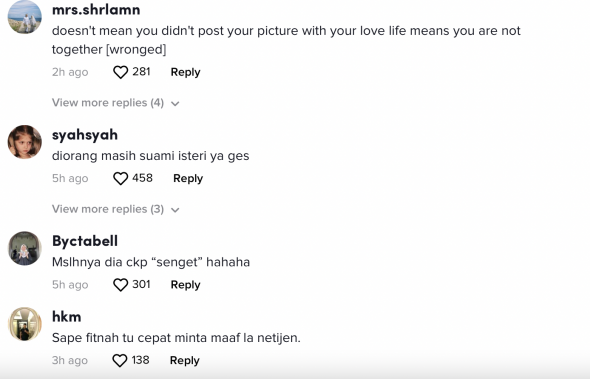The image size is (590, 379).
Task: Open syahsyah username link
Action: pos(85,135)
